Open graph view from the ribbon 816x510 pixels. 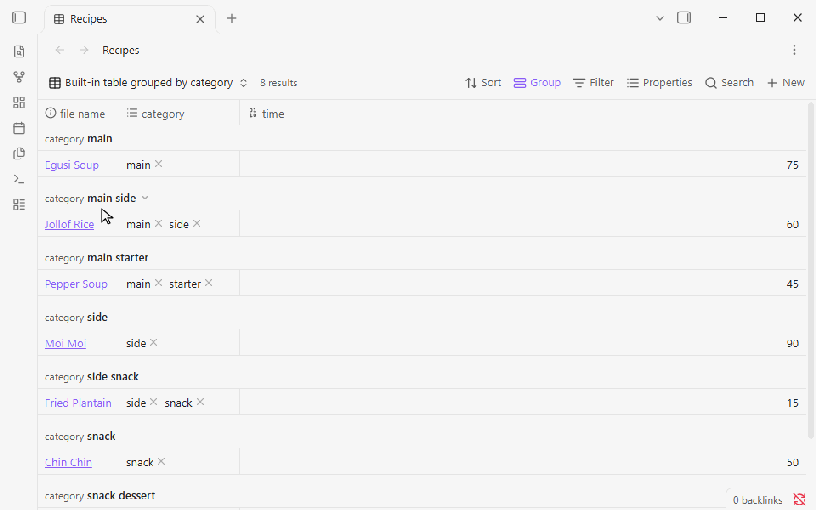click(x=19, y=77)
